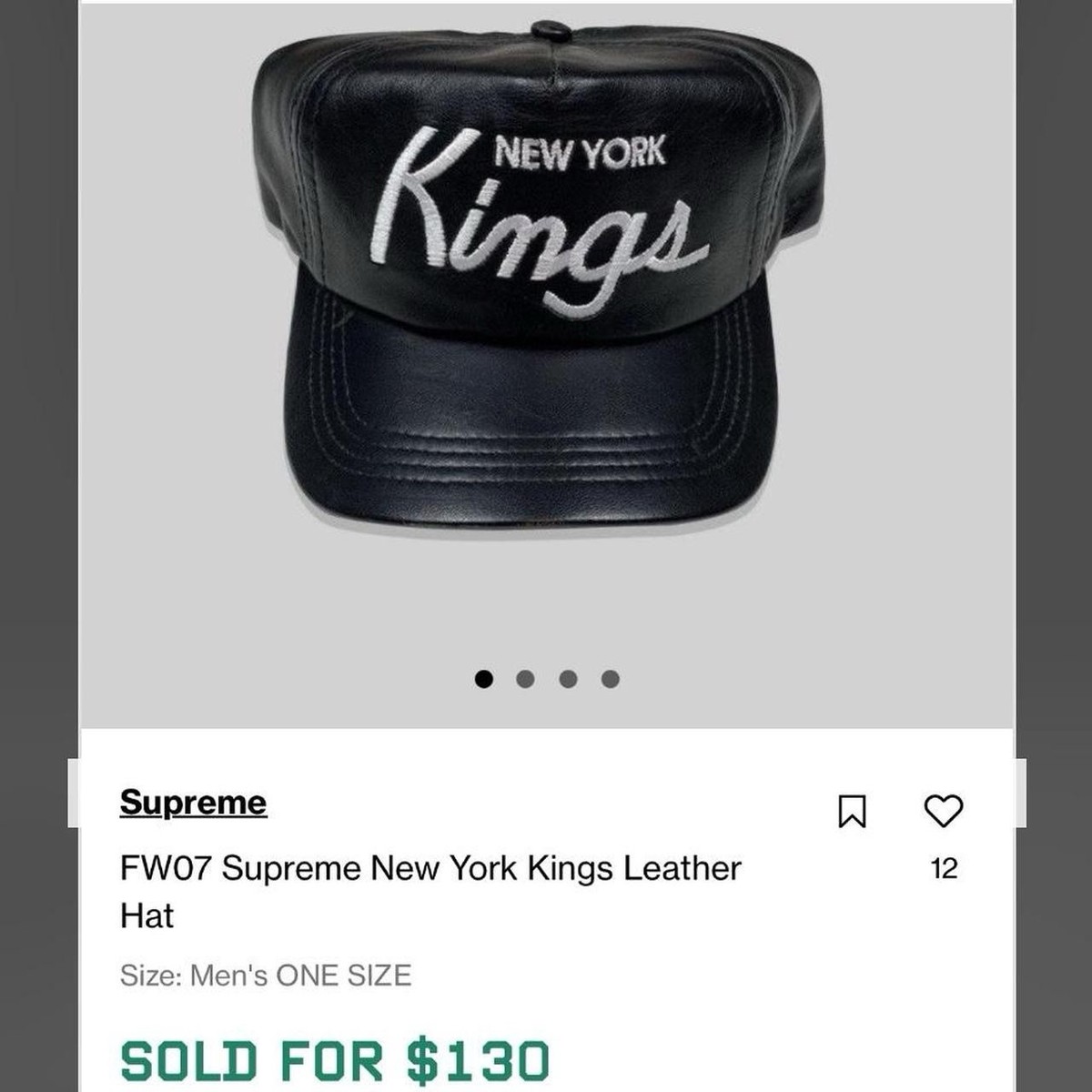This screenshot has width=1092, height=1092.
Task: Select the second photo carousel dot
Action: (x=525, y=677)
